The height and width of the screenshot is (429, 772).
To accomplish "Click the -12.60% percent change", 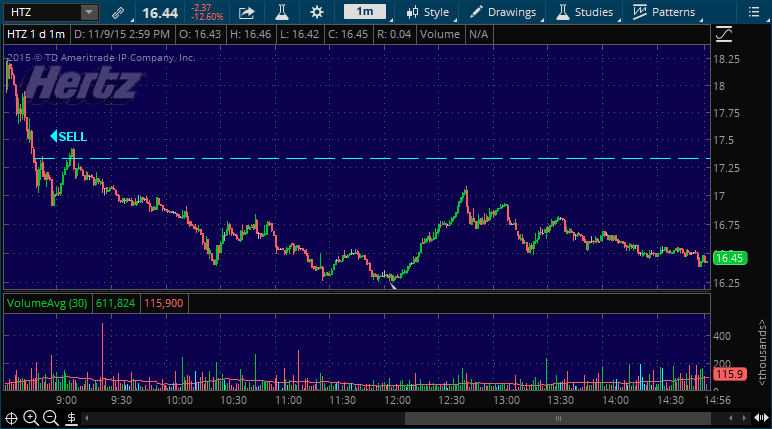I will point(207,17).
